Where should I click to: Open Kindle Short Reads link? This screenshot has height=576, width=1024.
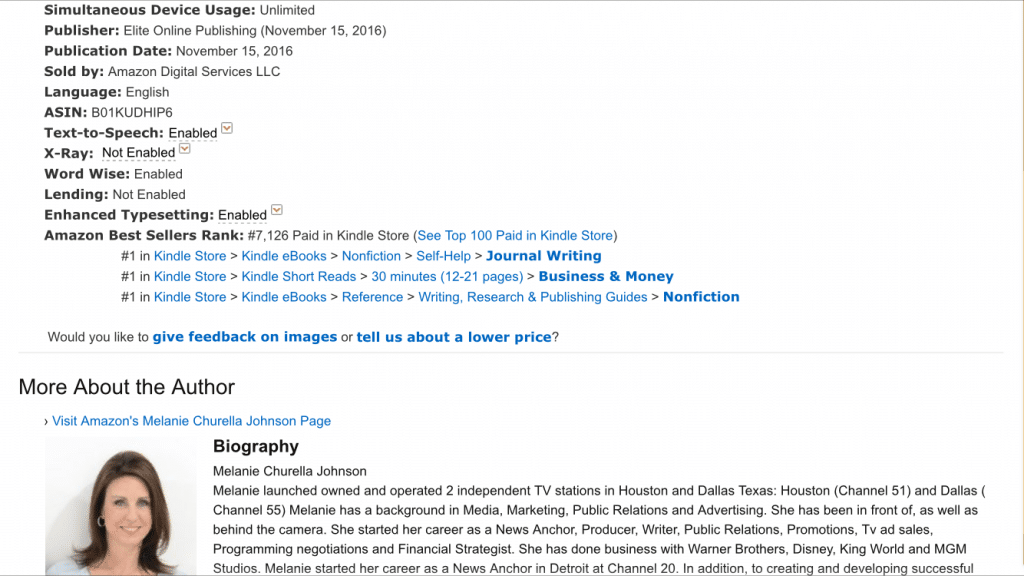[298, 276]
